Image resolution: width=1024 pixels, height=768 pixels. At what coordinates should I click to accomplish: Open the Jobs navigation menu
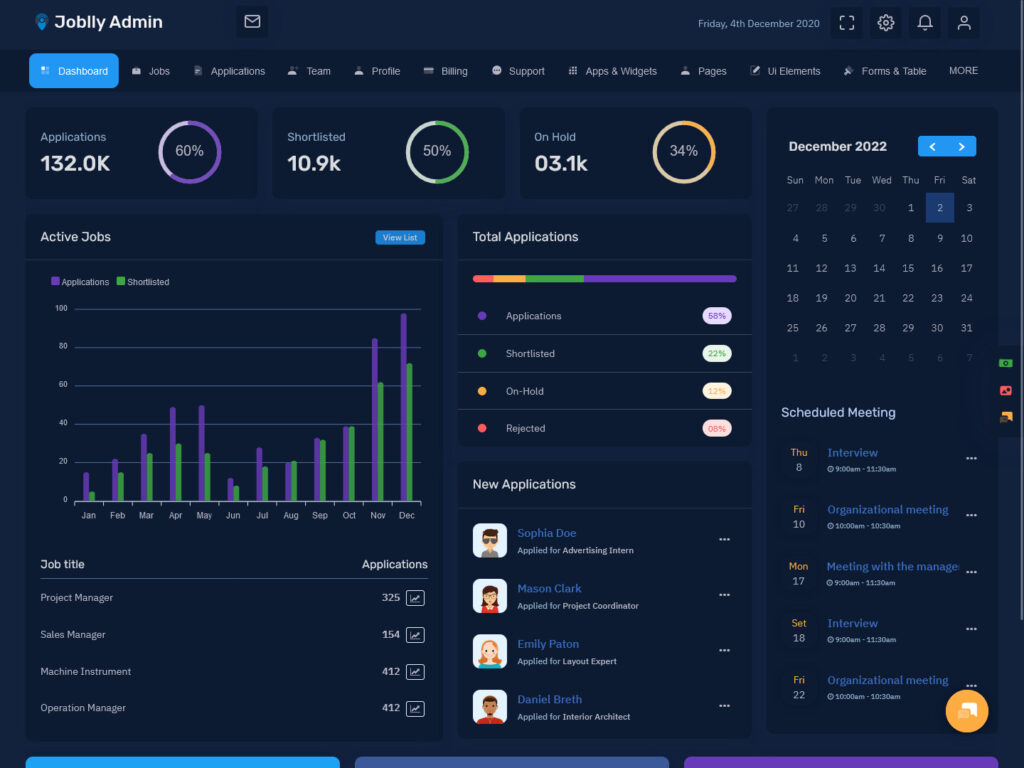click(151, 71)
